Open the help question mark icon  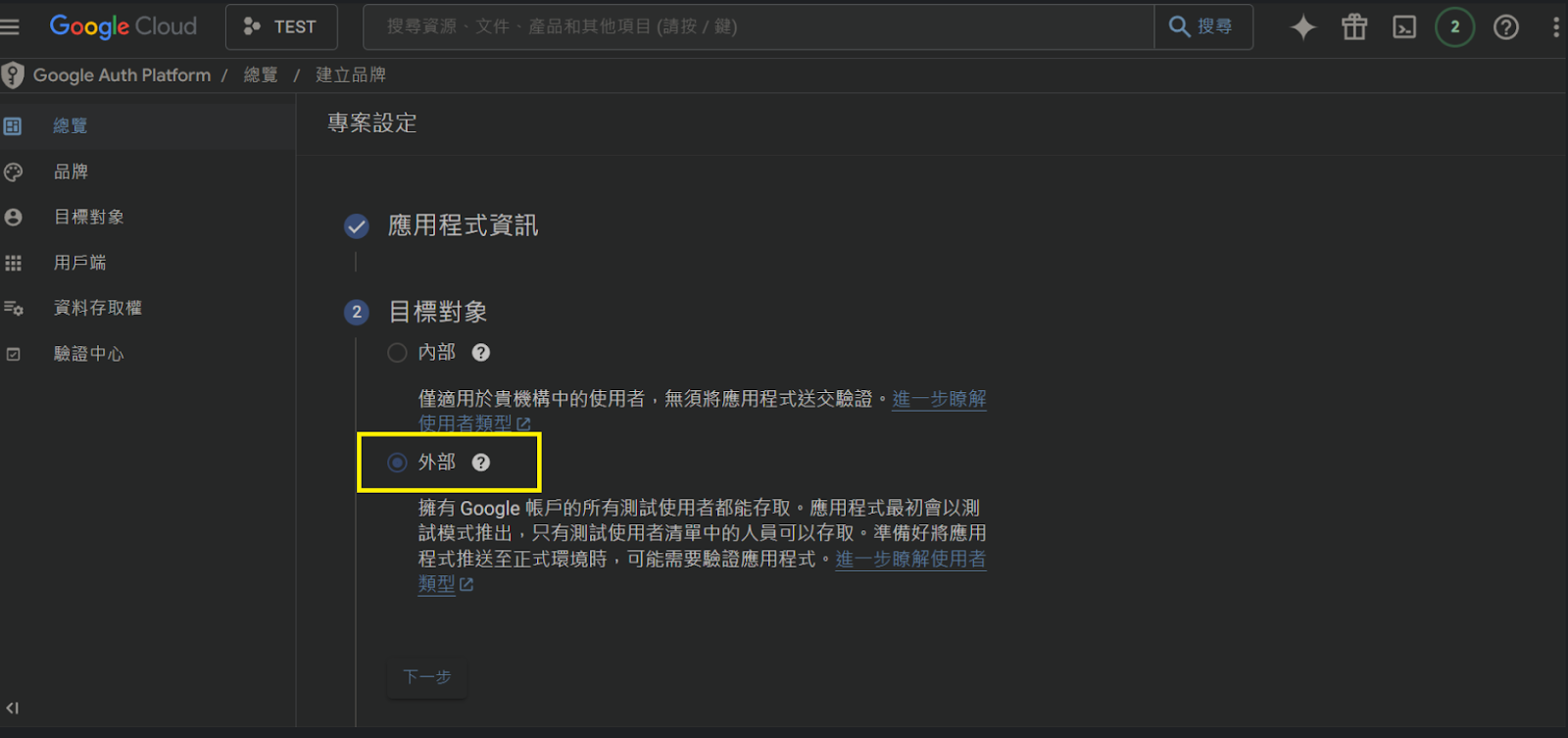coord(1506,27)
